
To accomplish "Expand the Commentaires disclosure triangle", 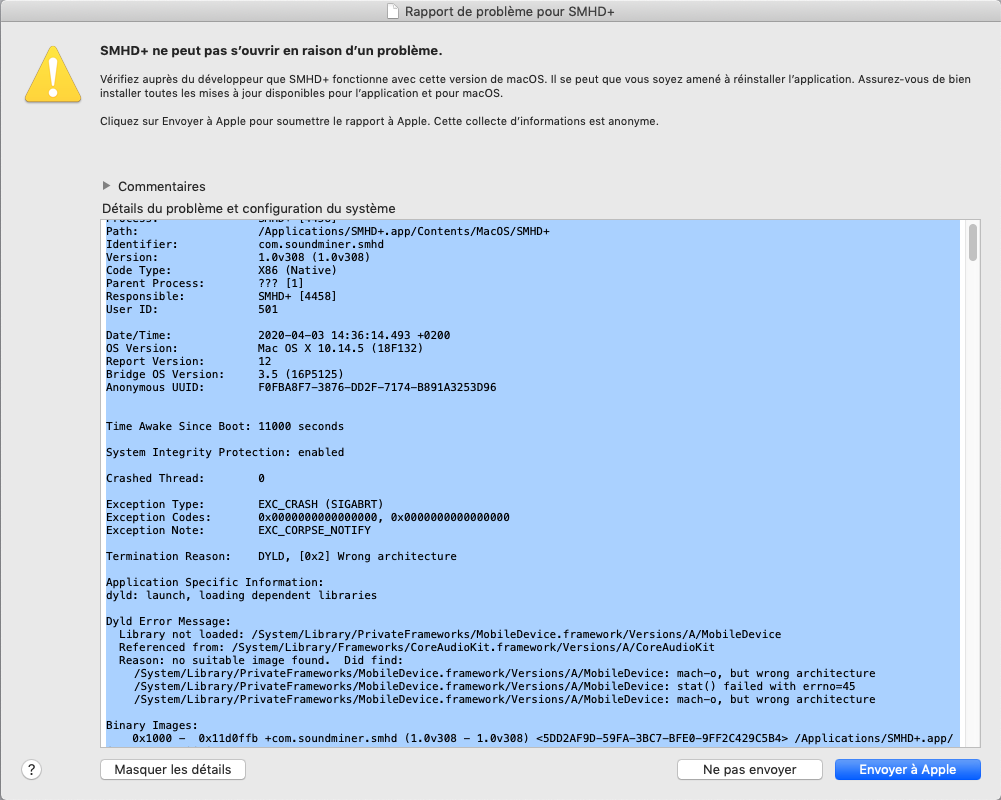I will [x=107, y=186].
